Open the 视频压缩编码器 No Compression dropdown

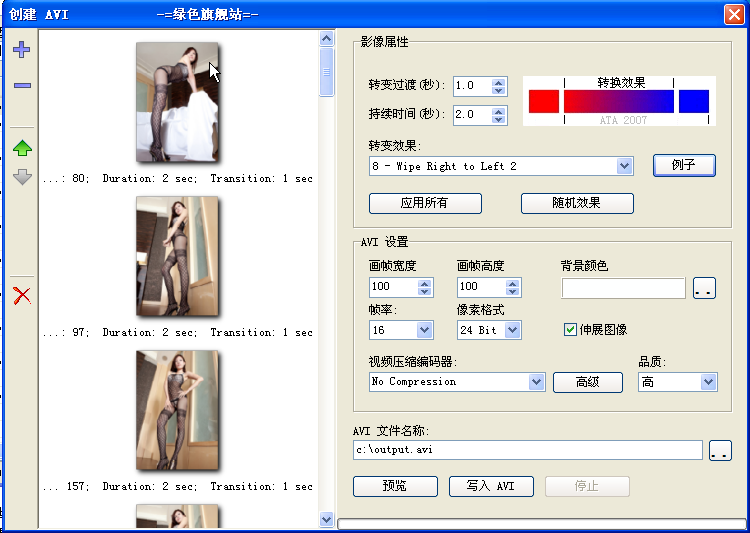(536, 382)
